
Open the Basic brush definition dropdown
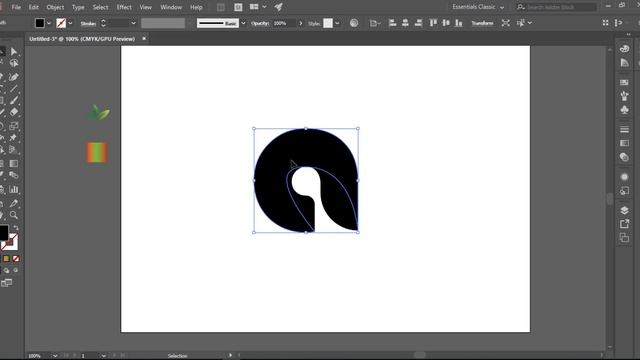tap(243, 23)
